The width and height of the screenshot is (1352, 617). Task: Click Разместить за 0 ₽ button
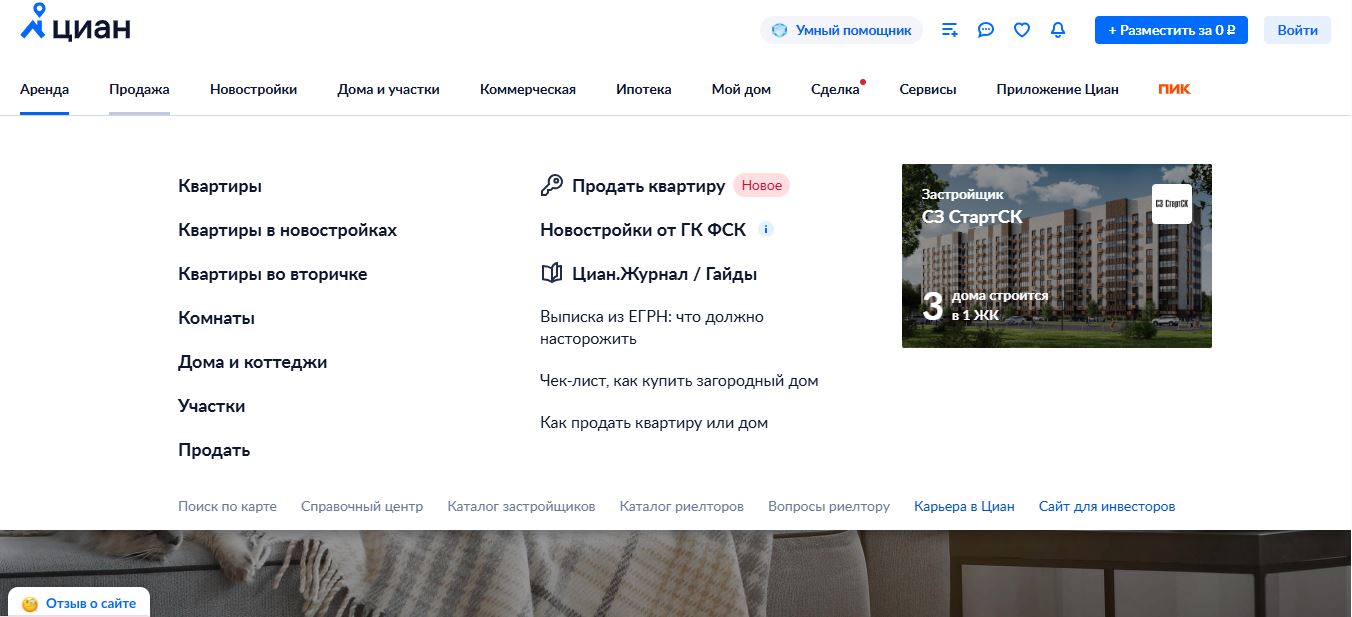[1171, 30]
